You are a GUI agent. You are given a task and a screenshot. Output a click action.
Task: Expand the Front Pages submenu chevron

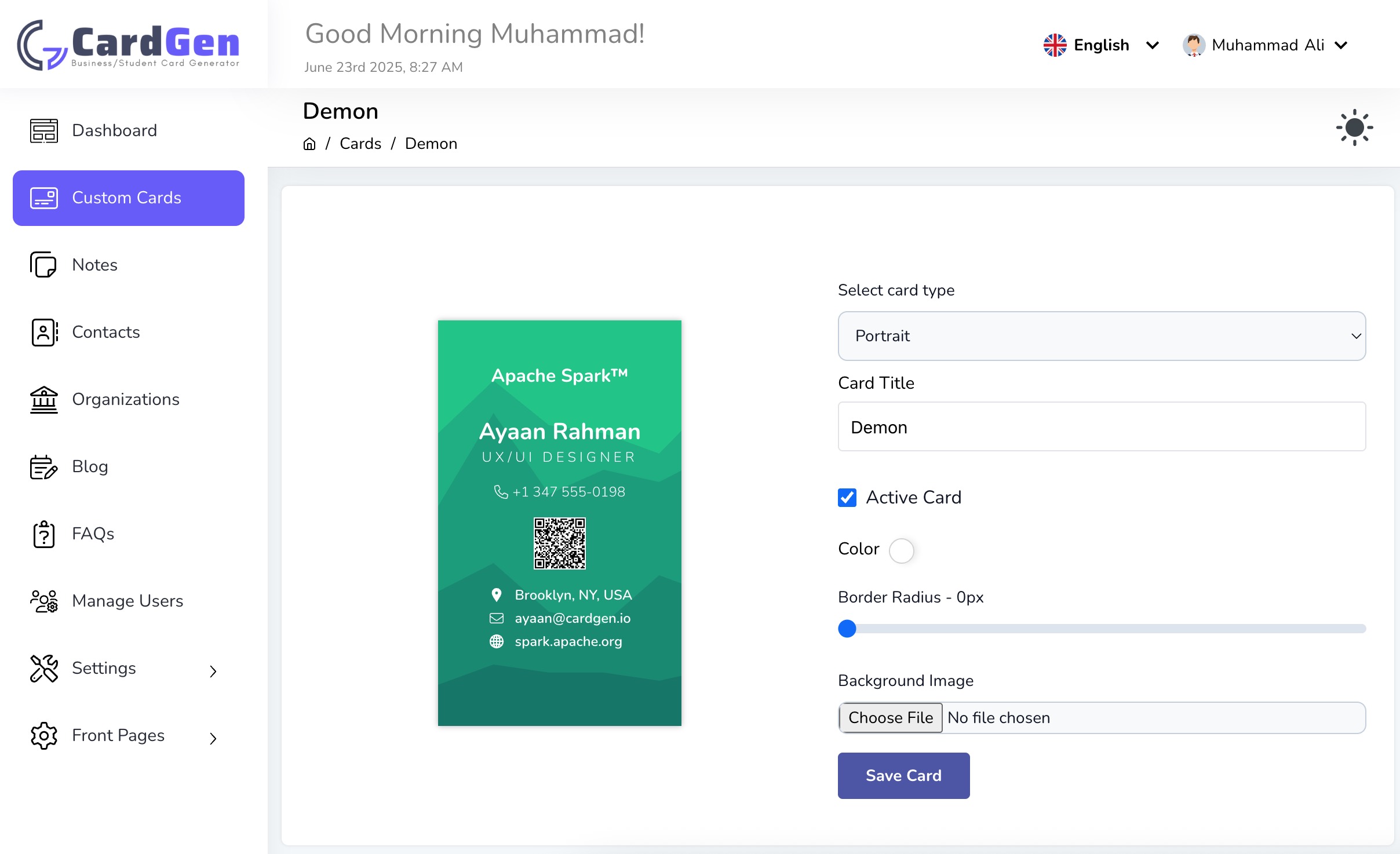coord(213,738)
